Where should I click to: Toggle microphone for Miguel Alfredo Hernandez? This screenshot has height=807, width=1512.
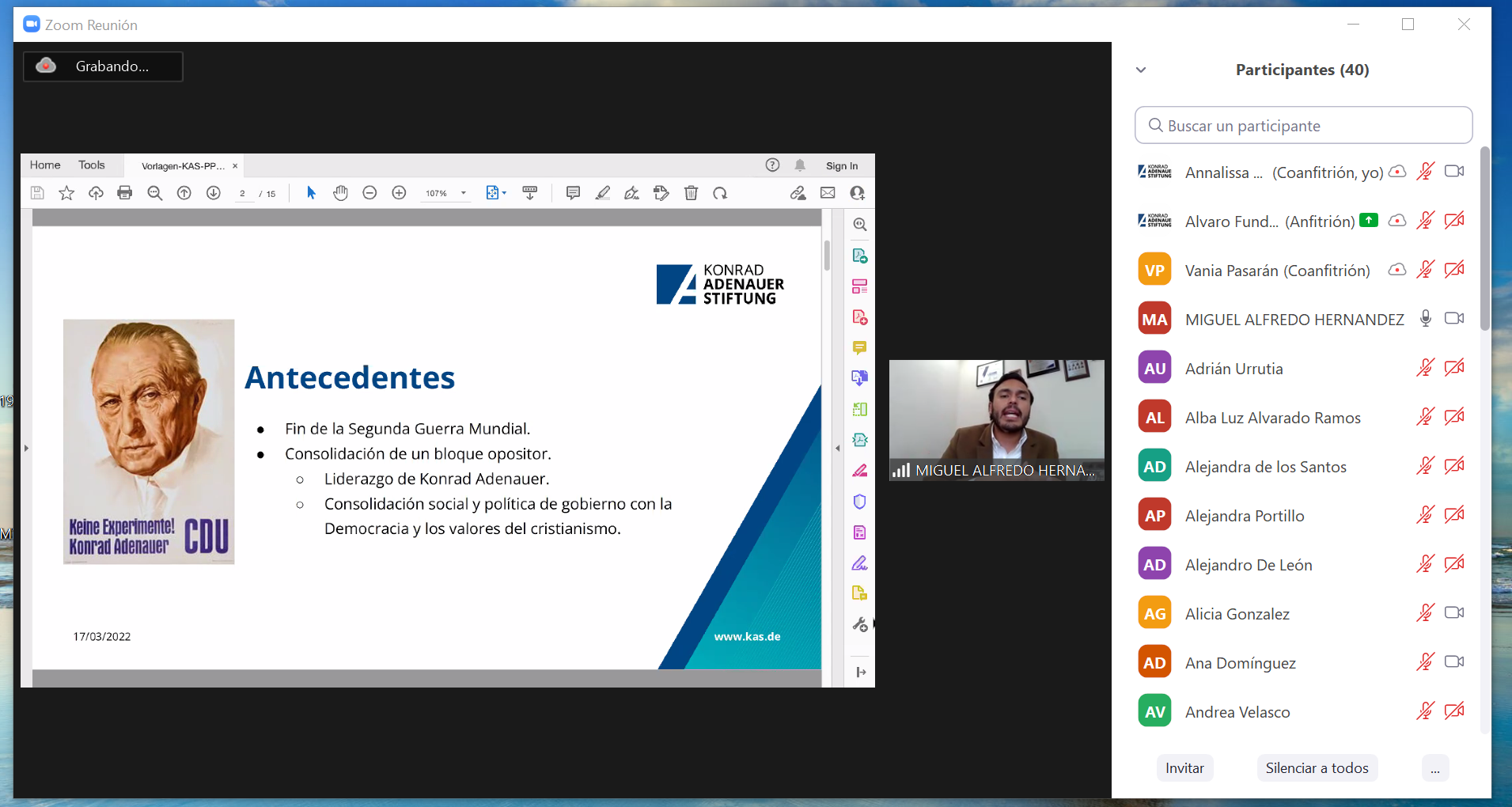[x=1425, y=319]
